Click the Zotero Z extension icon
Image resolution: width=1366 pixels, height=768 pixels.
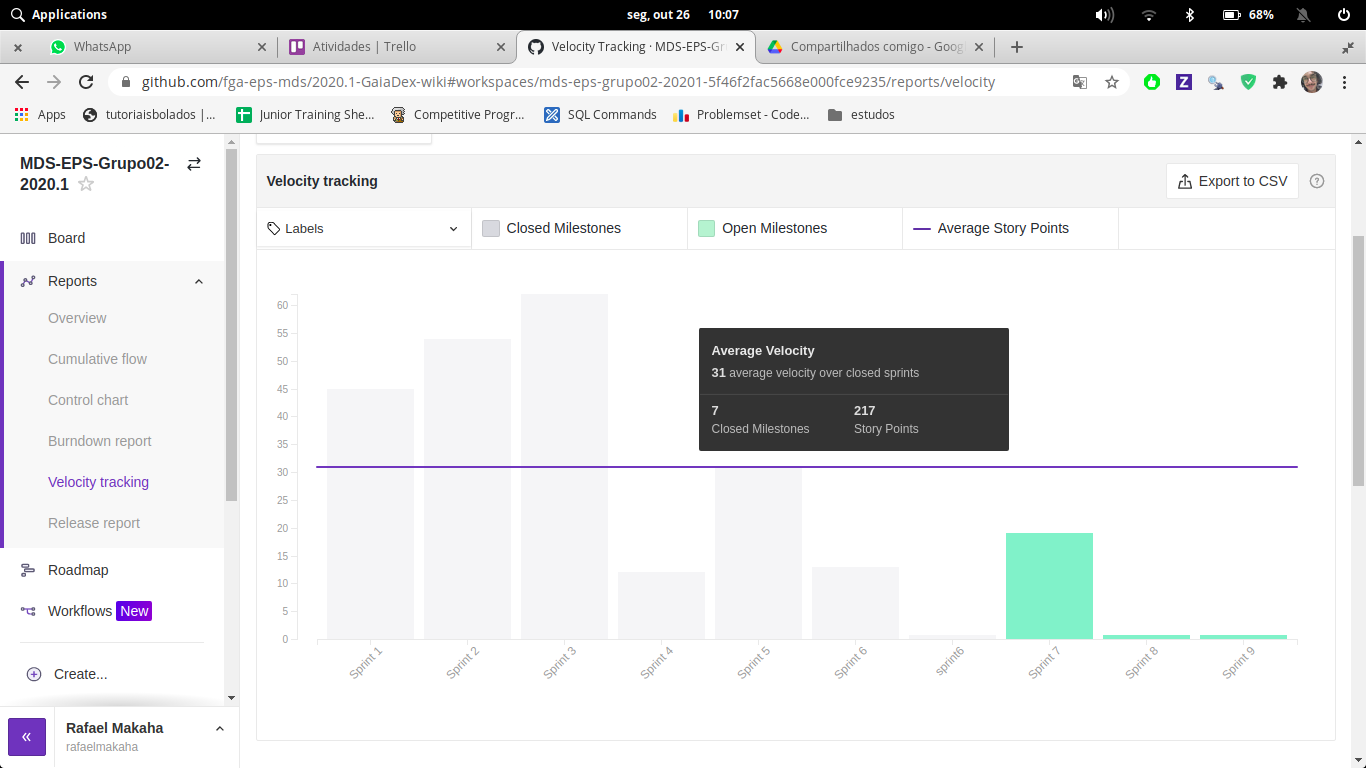pyautogui.click(x=1184, y=82)
